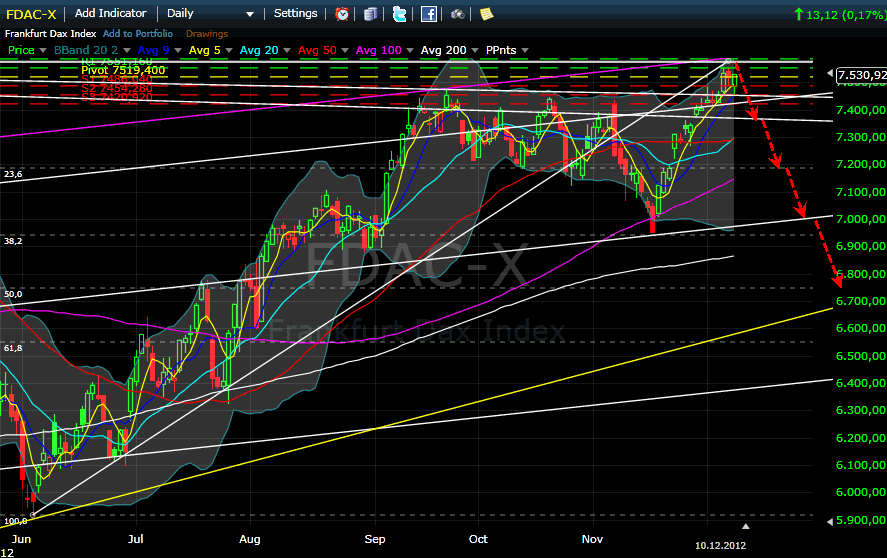Image resolution: width=887 pixels, height=558 pixels.
Task: Share chart via the Facebook icon
Action: 429,14
